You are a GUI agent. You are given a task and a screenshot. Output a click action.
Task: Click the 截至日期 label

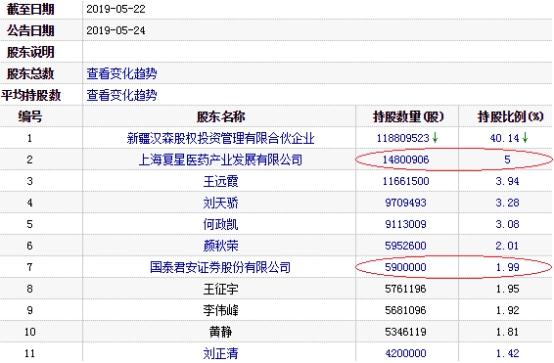(x=30, y=9)
